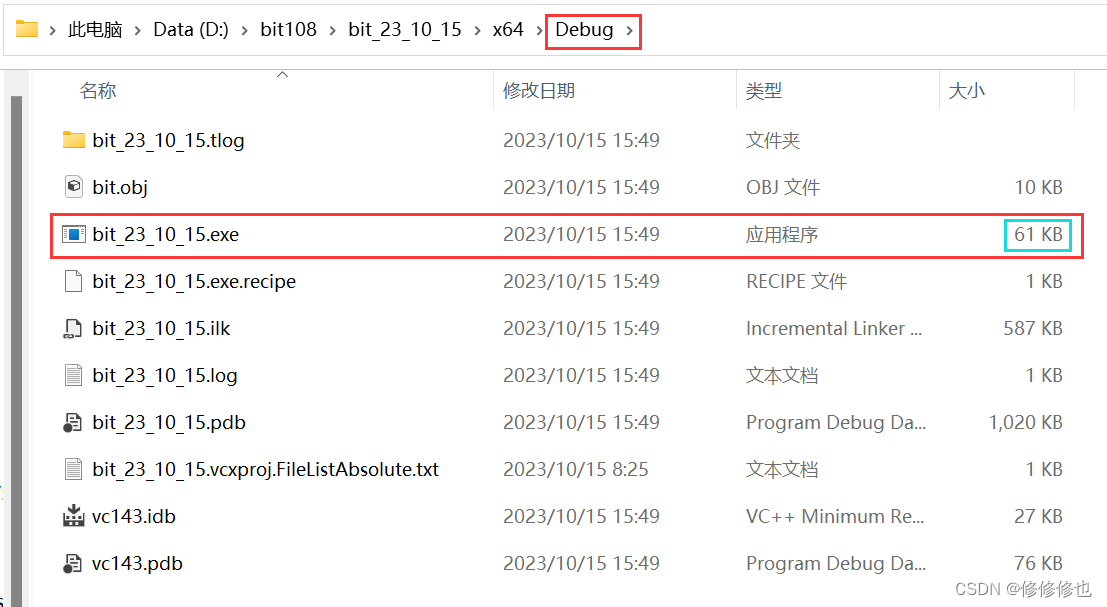Navigate to bit108 breadcrumb folder

click(x=288, y=30)
